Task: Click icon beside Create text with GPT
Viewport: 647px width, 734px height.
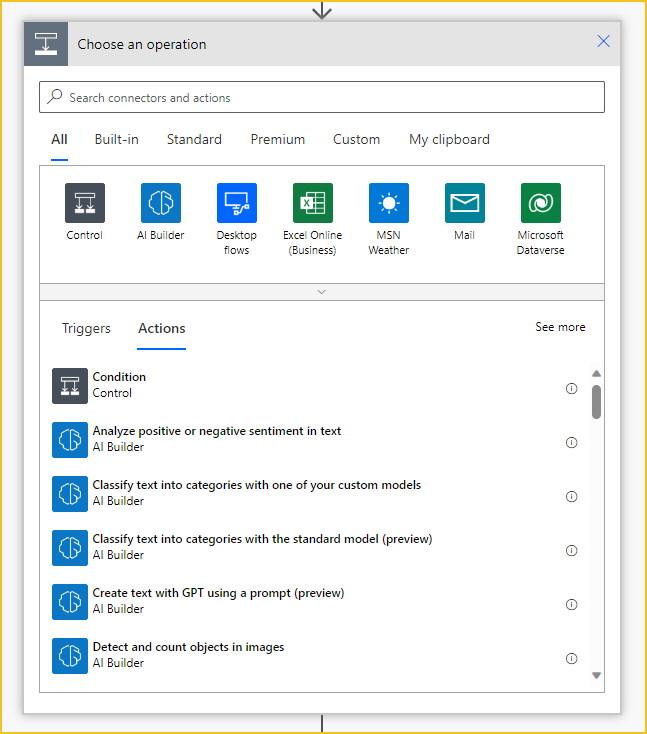Action: (x=70, y=602)
